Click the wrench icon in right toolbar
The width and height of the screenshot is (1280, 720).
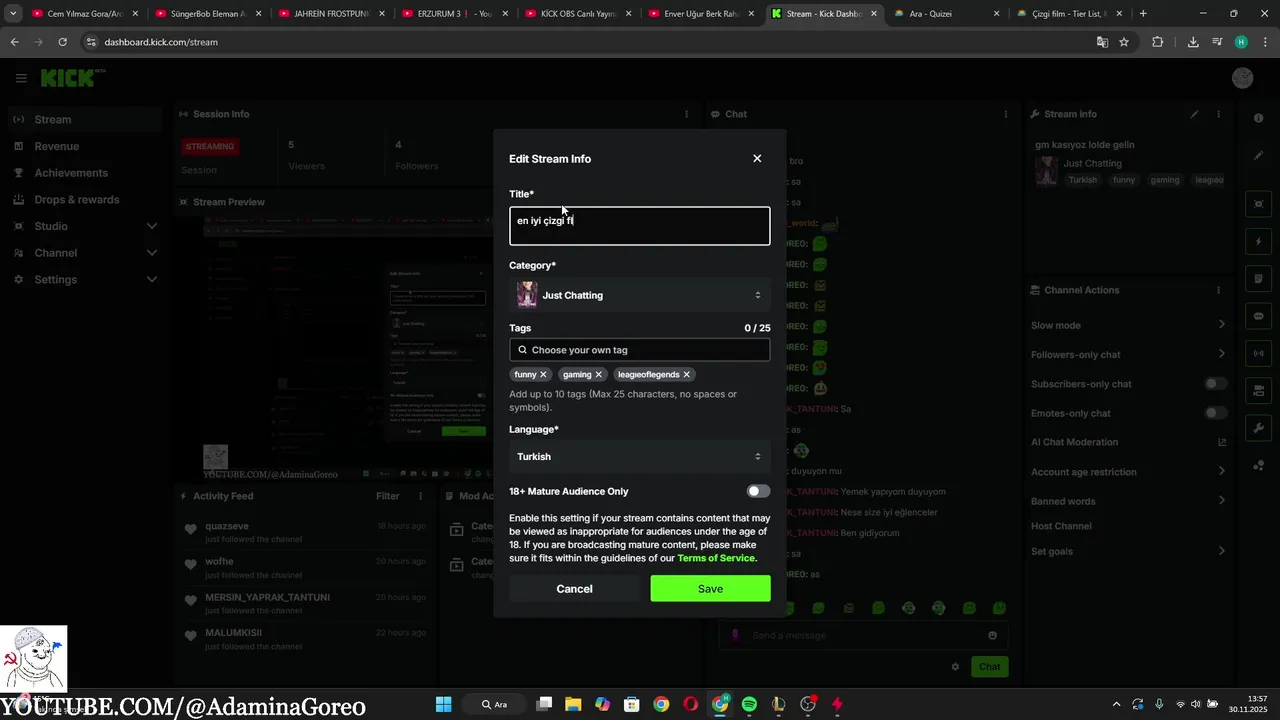[1258, 428]
